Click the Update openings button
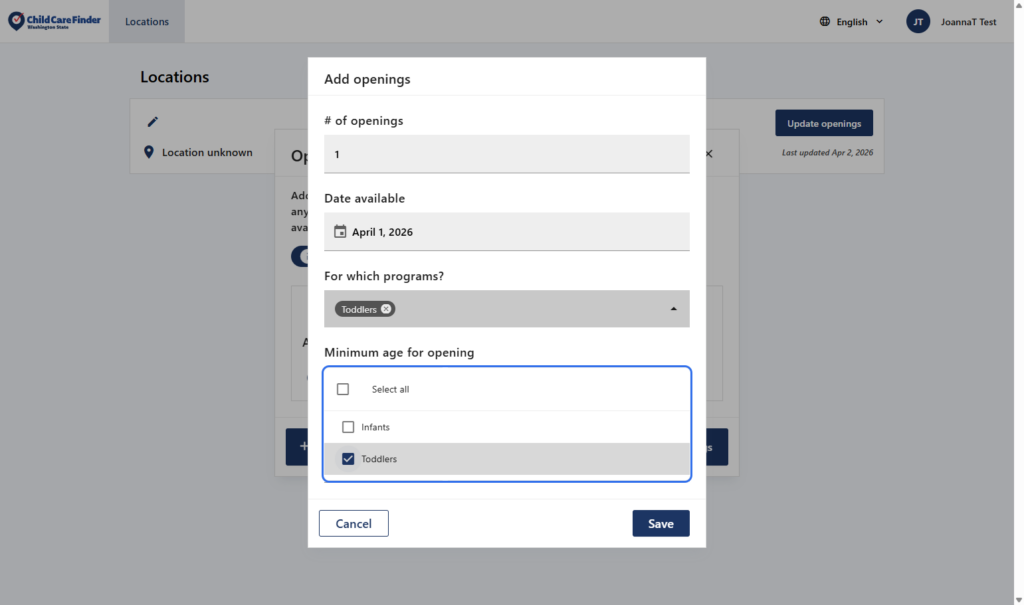 click(x=823, y=123)
